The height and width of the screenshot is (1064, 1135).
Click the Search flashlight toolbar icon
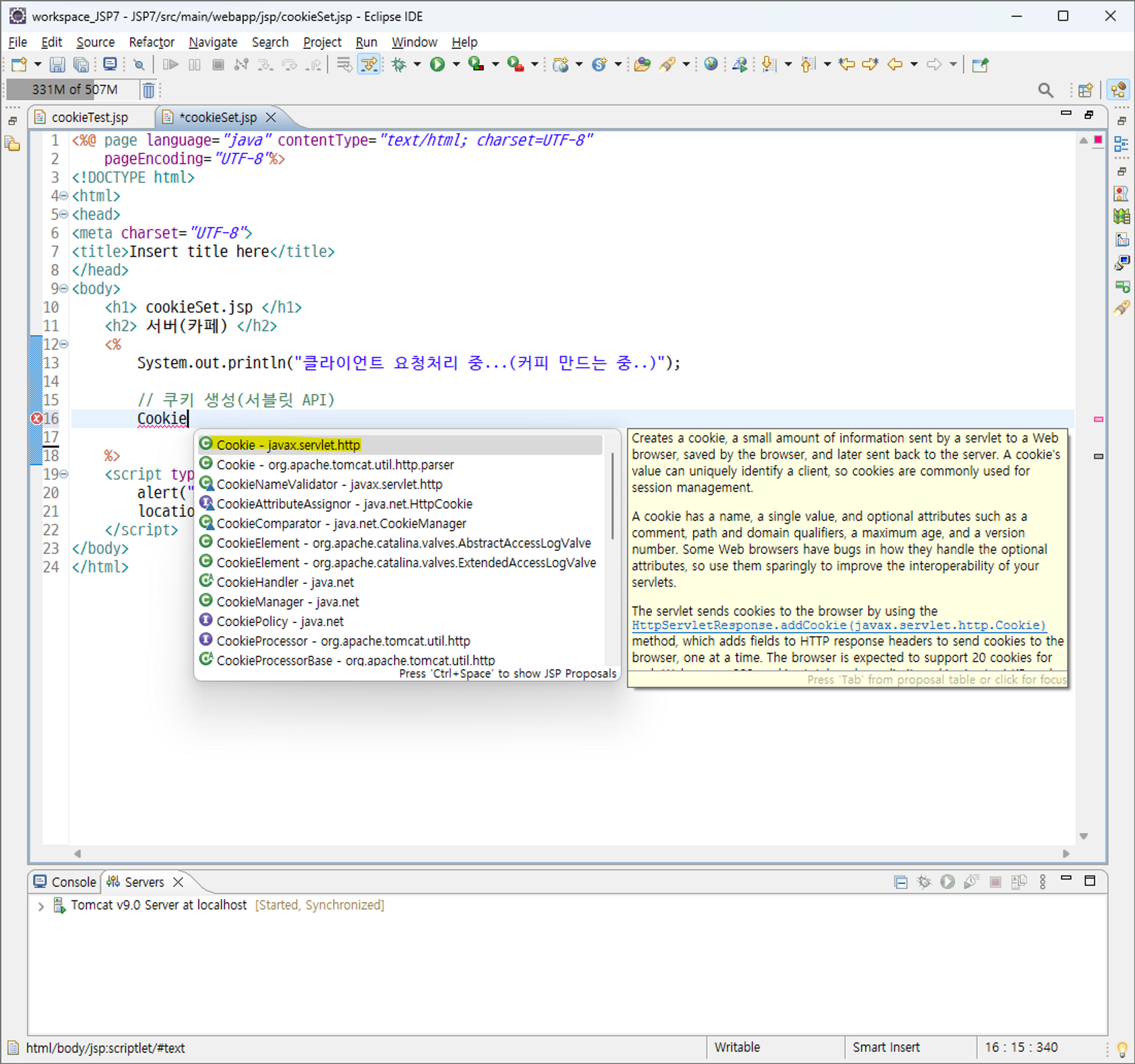[x=667, y=65]
